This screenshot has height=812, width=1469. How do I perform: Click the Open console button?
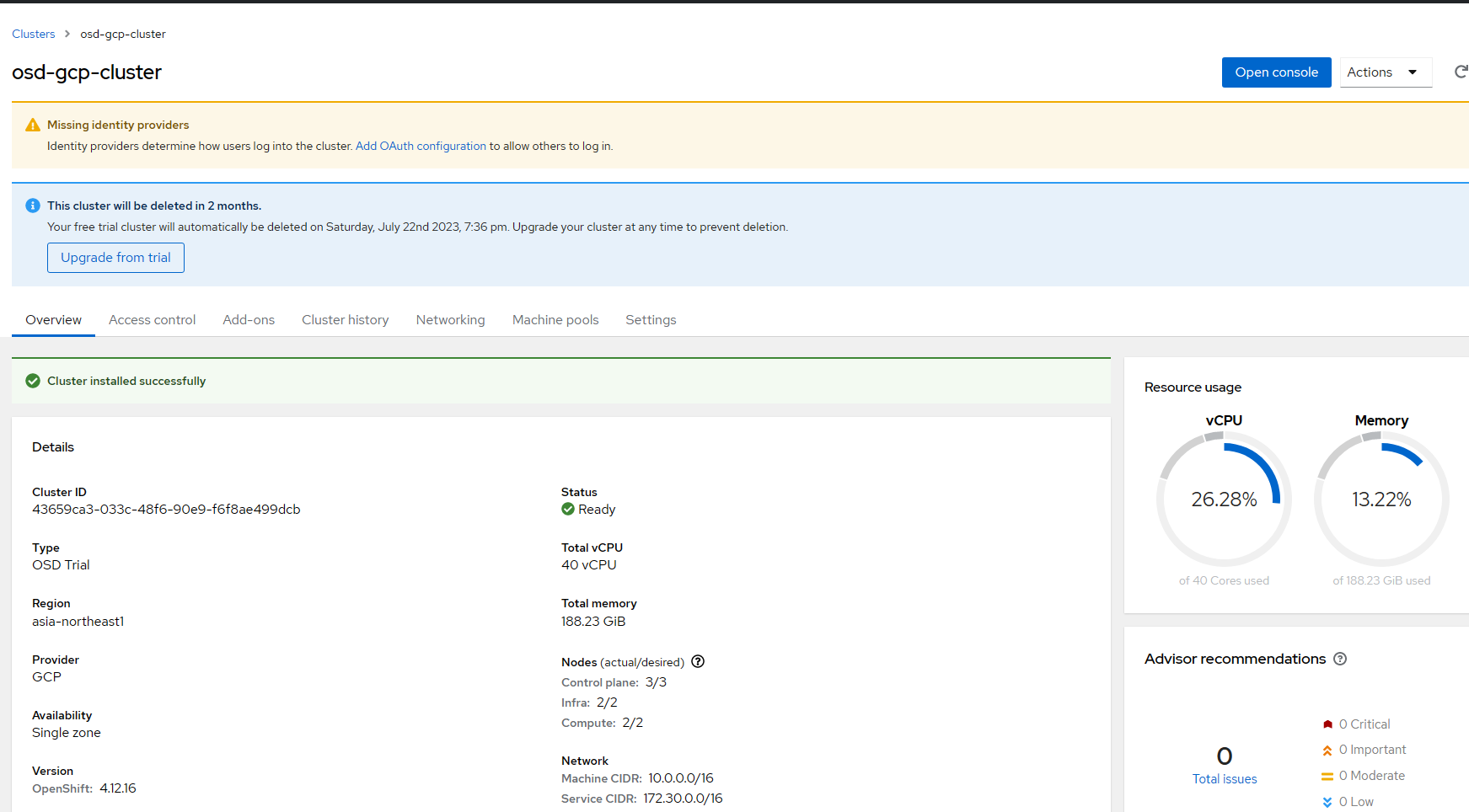coord(1277,72)
